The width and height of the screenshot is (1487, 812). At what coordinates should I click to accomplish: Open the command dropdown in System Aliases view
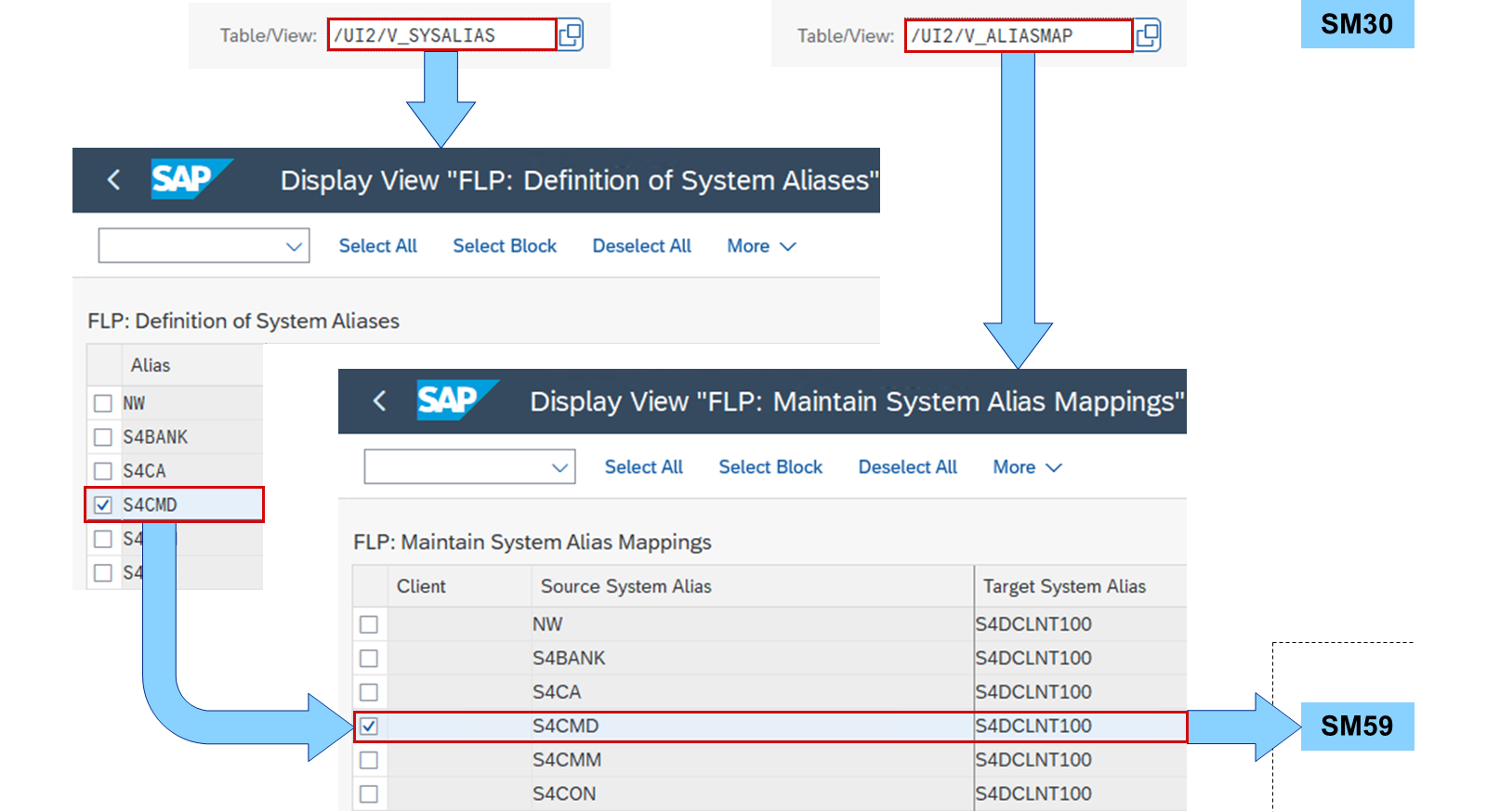pyautogui.click(x=204, y=246)
